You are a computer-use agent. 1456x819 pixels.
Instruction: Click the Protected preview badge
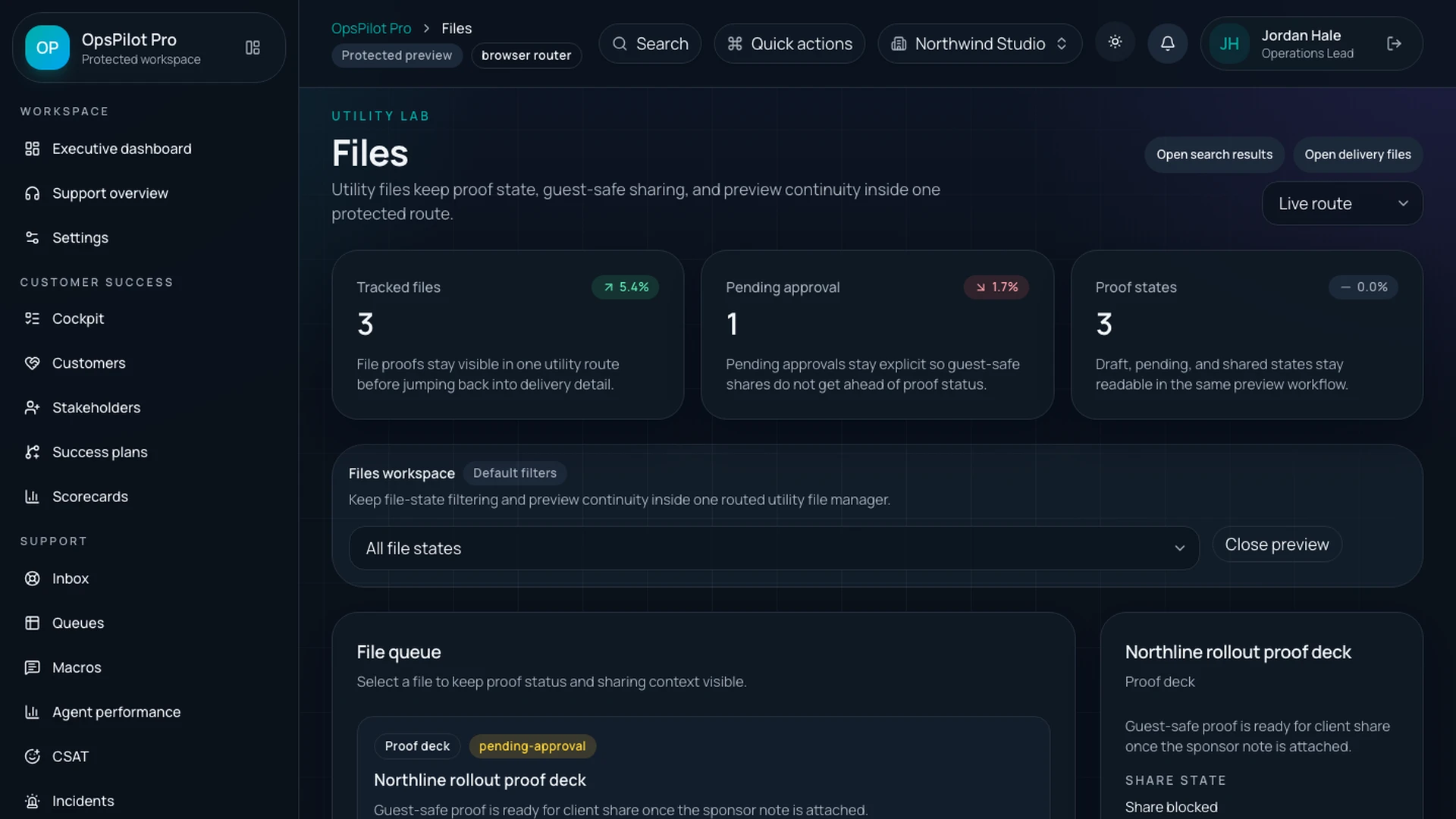(397, 55)
